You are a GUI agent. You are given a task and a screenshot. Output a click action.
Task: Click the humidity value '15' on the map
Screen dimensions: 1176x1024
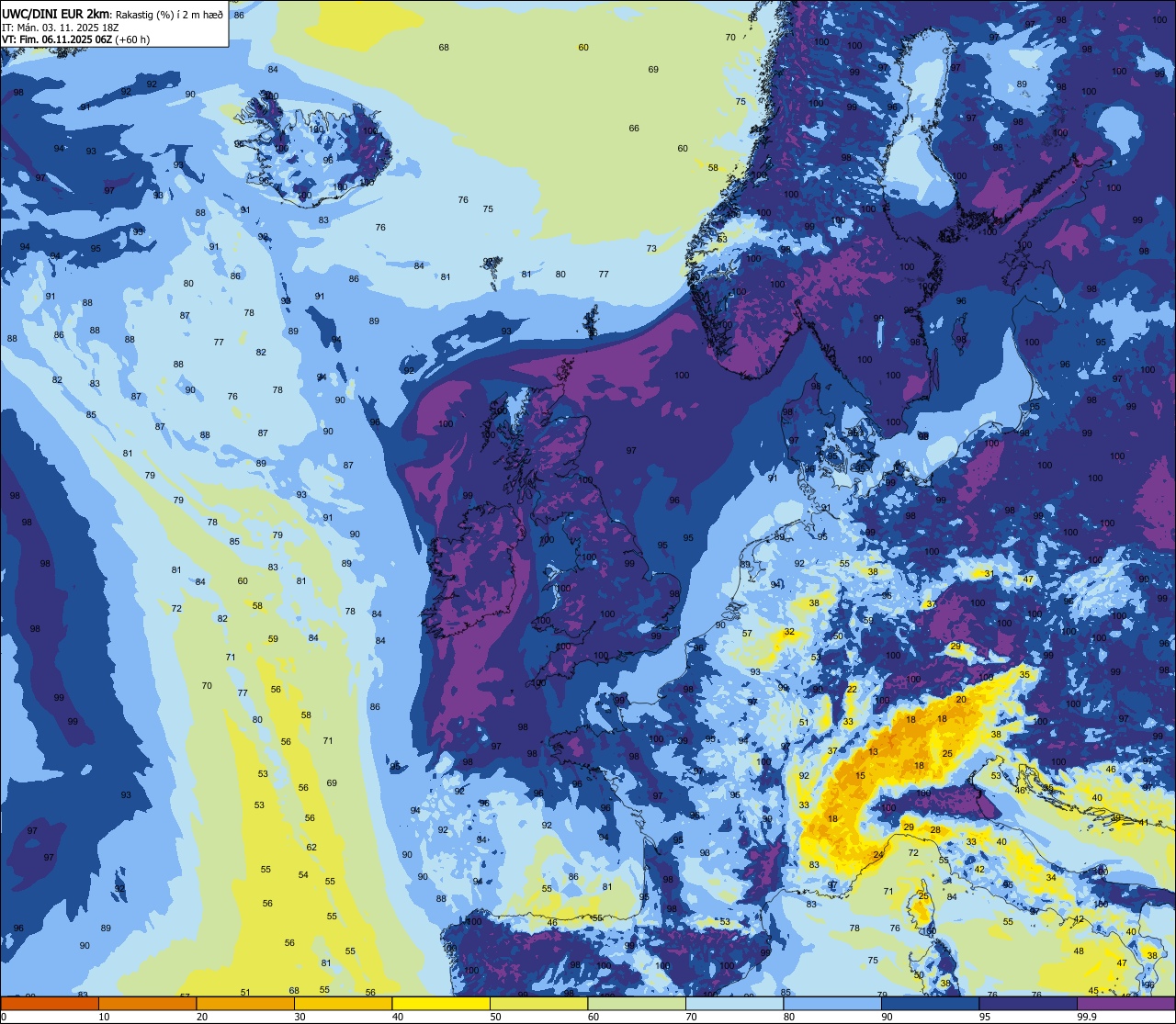861,776
